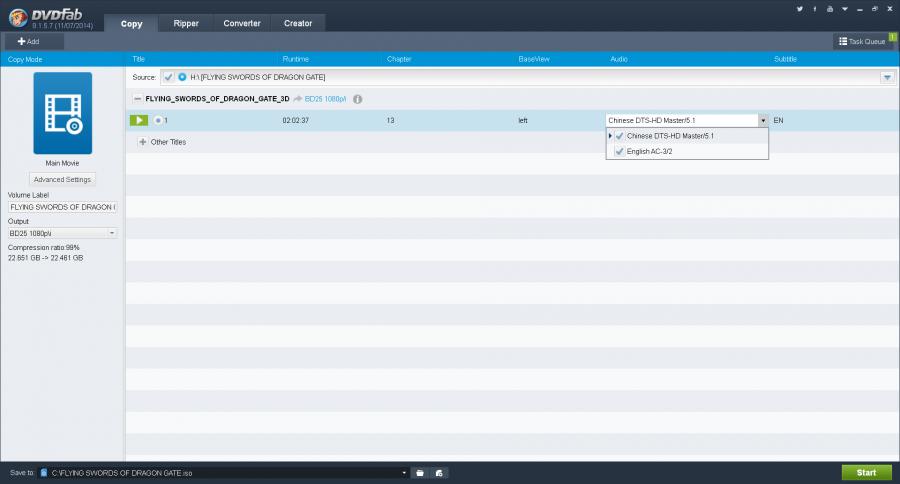
Task: Click the BD25 1080p/i output link
Action: (325, 99)
